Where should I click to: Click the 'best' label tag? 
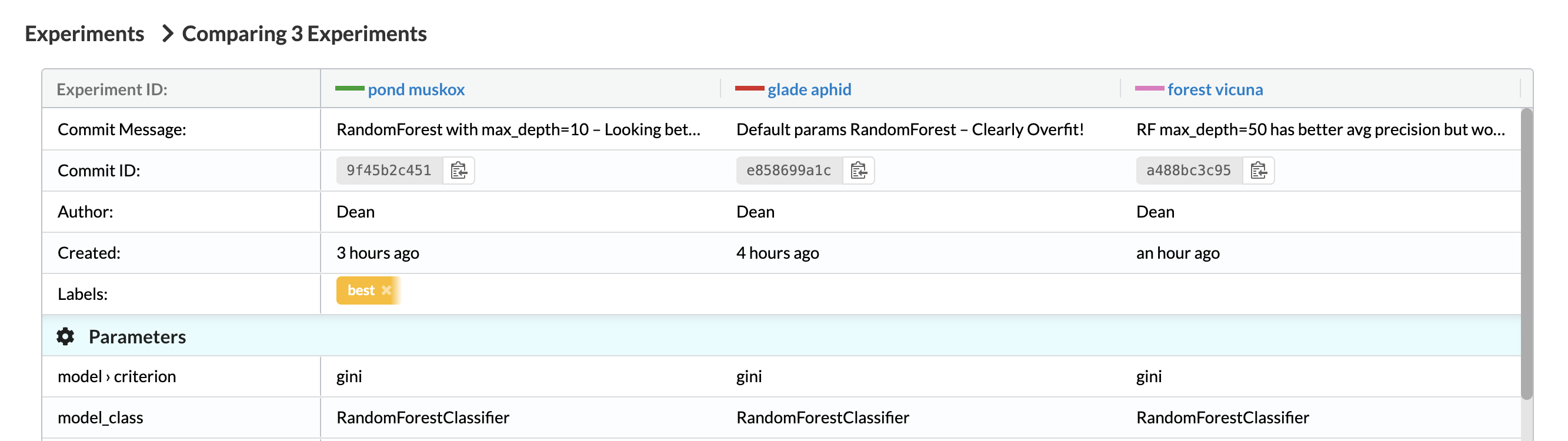pos(361,290)
